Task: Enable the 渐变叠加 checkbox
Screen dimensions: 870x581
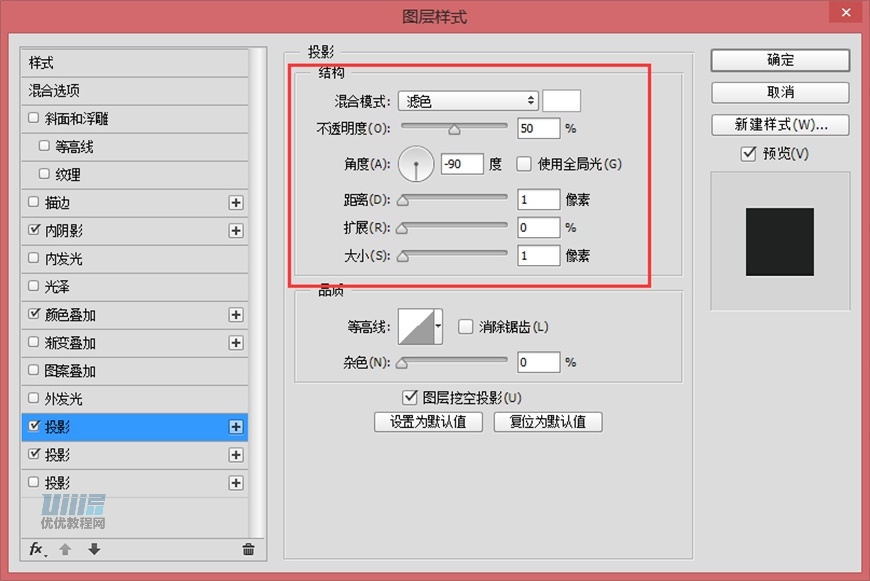Action: click(x=33, y=342)
